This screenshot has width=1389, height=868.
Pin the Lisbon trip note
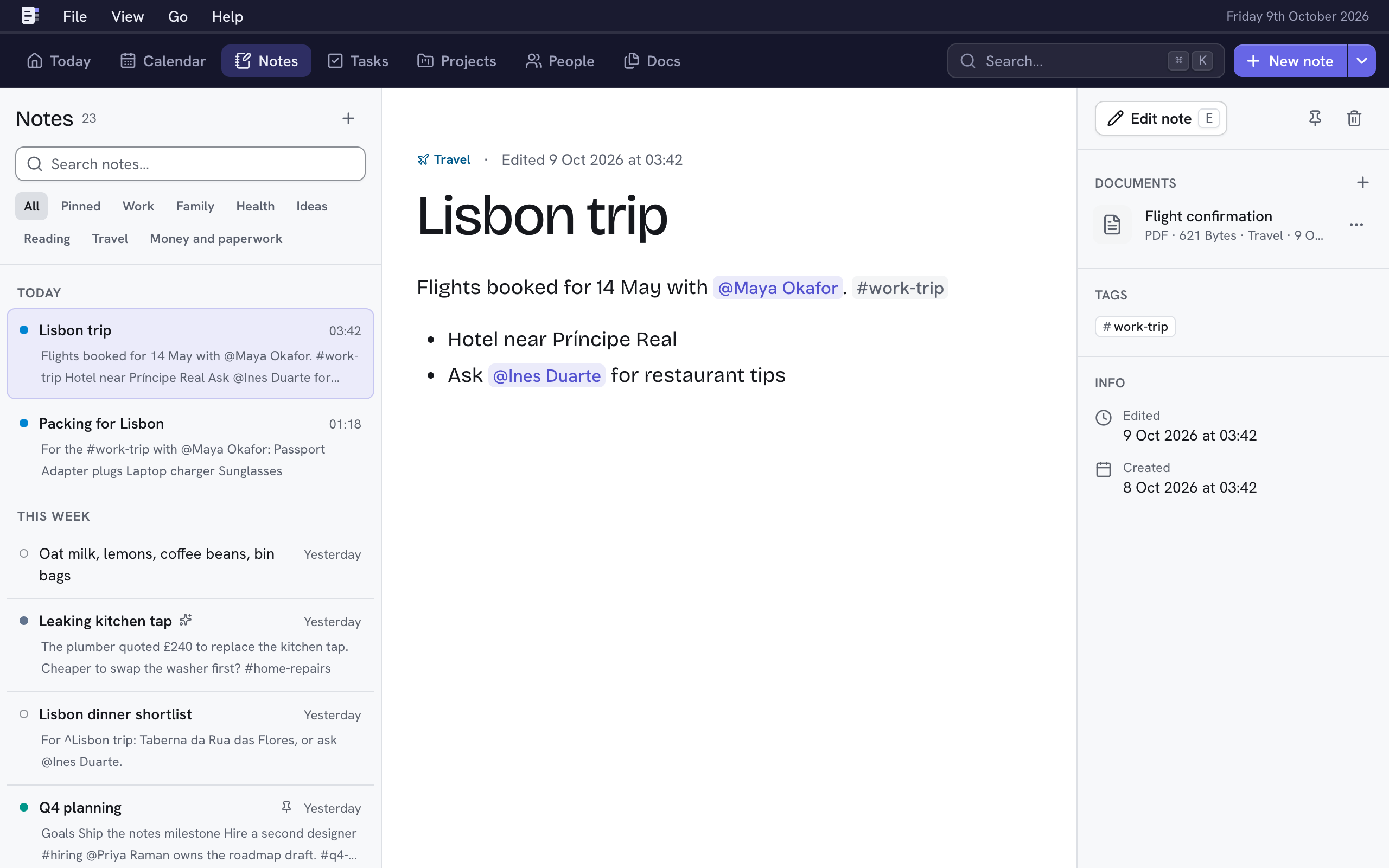click(1315, 118)
